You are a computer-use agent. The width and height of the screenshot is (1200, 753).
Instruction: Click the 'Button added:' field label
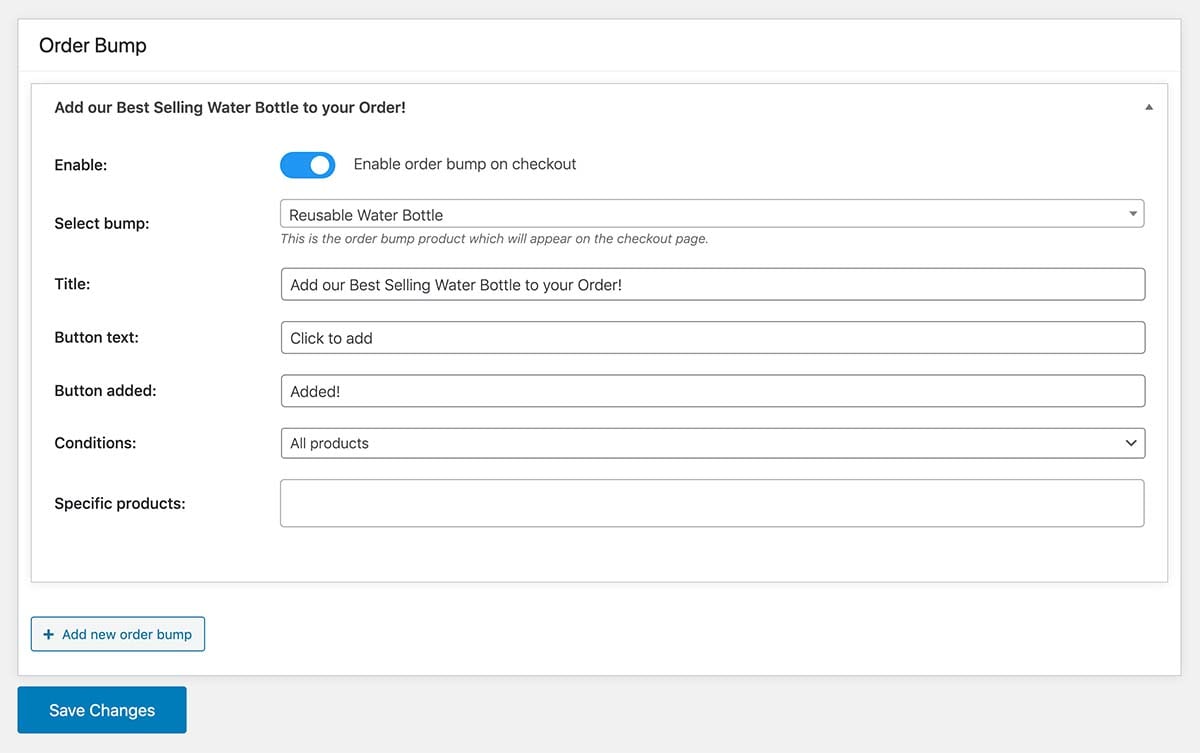pos(105,390)
